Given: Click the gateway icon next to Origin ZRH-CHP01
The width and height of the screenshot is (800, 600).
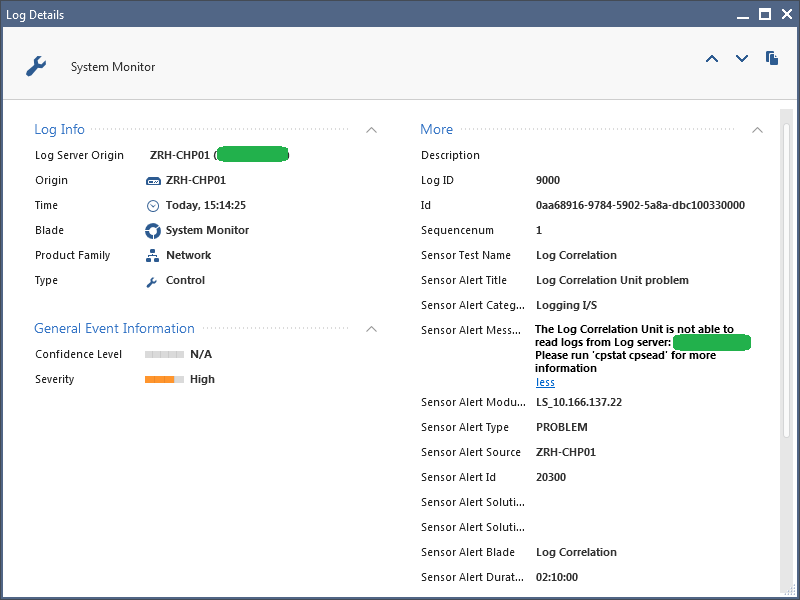Looking at the screenshot, I should click(x=153, y=181).
